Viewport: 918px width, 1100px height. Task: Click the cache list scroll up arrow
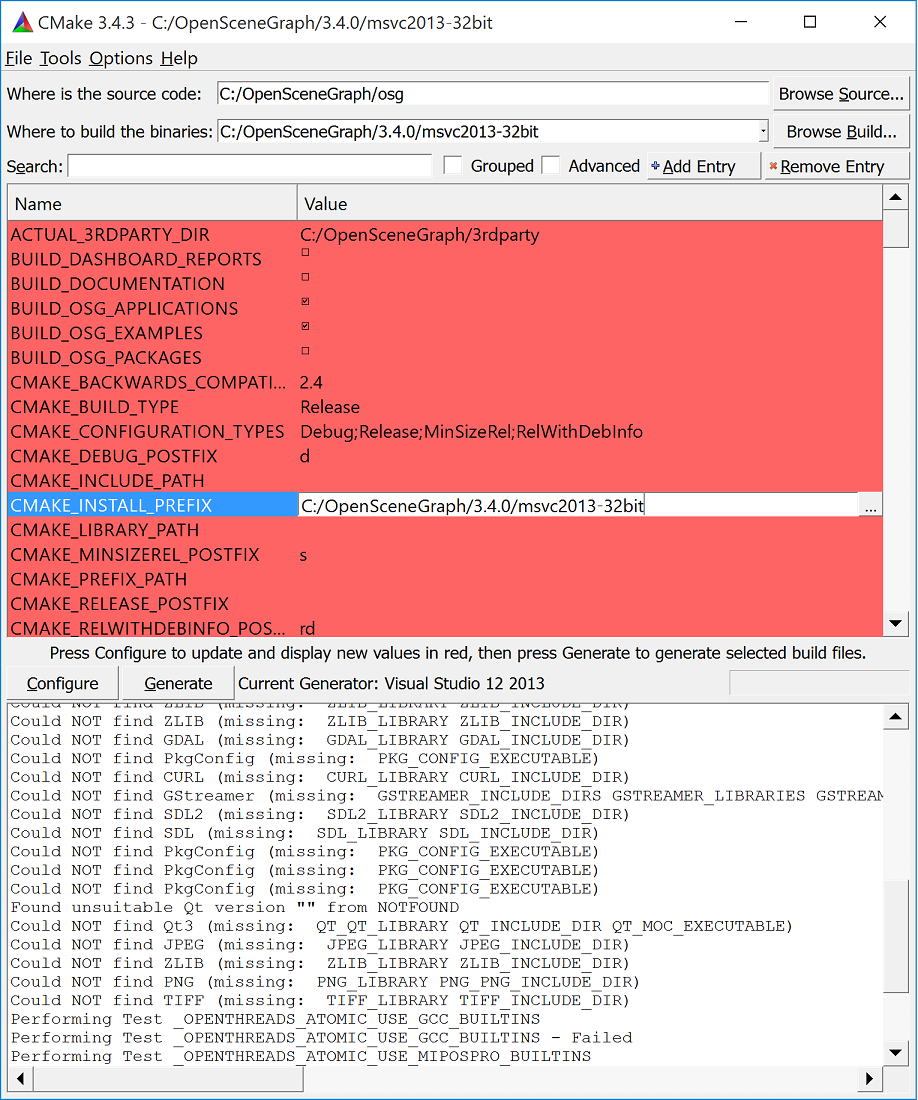coord(896,197)
